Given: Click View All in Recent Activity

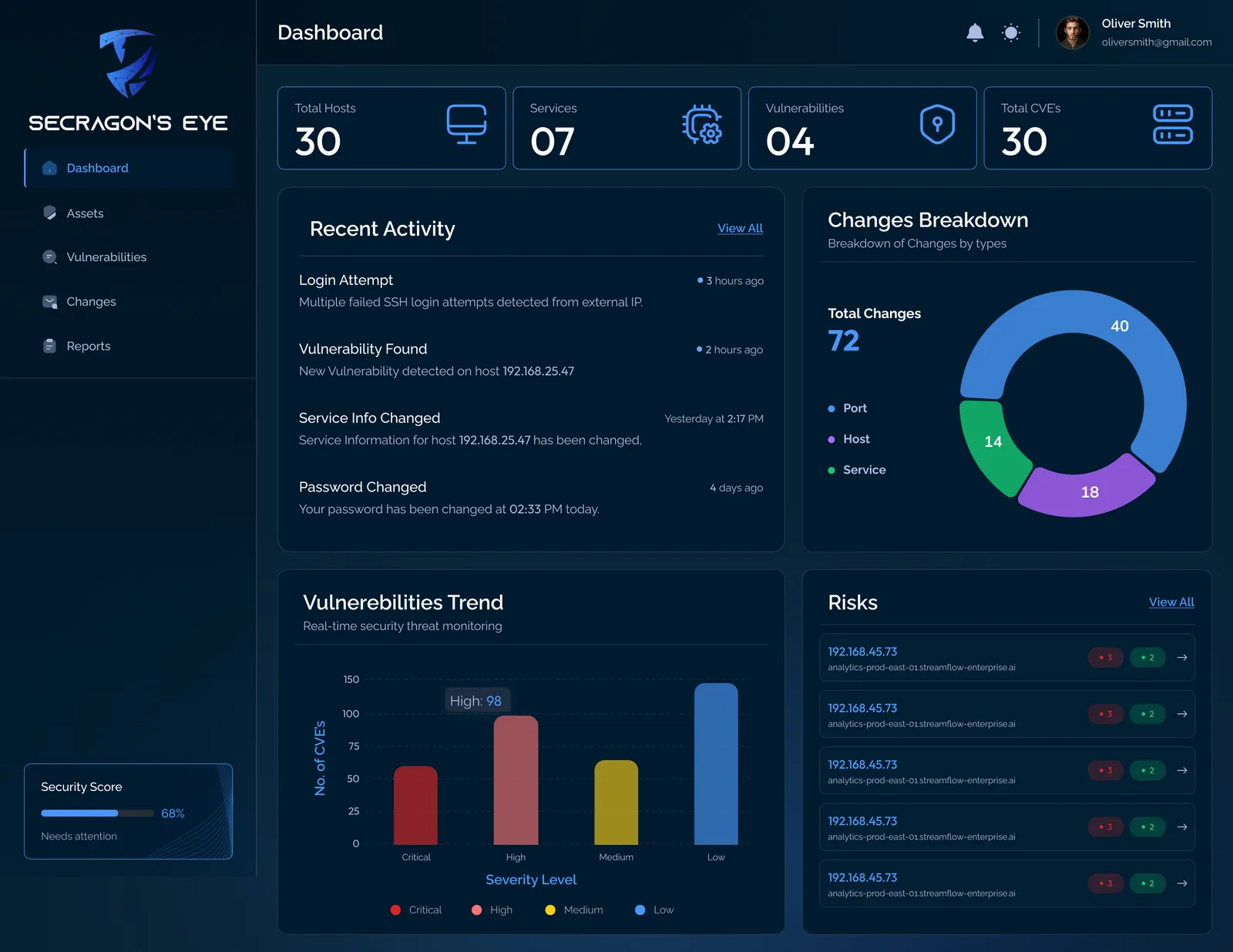Looking at the screenshot, I should [740, 228].
